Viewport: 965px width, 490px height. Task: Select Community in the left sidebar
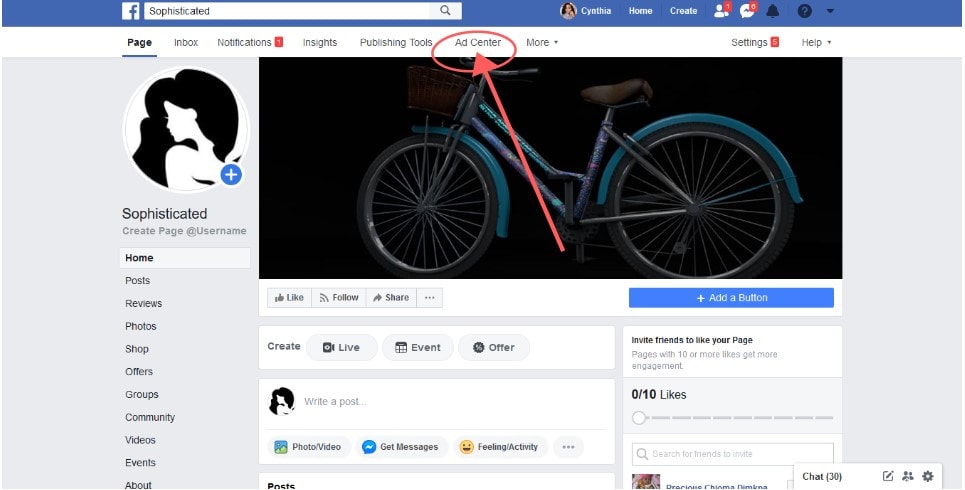click(x=150, y=417)
